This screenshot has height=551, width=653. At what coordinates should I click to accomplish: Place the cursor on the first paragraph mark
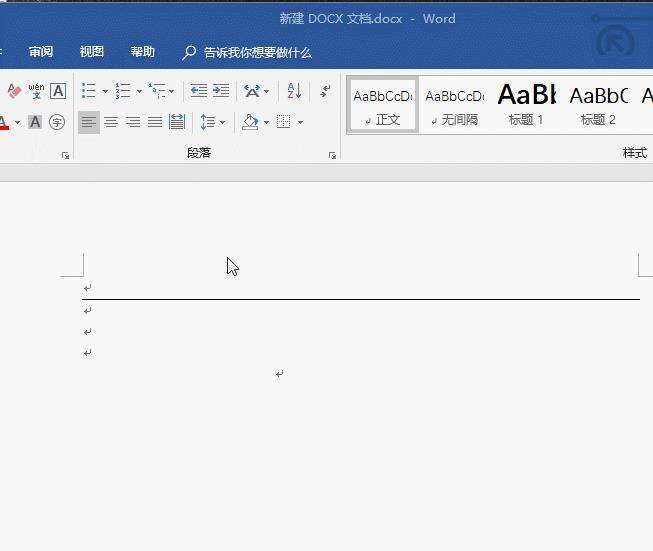click(x=87, y=288)
